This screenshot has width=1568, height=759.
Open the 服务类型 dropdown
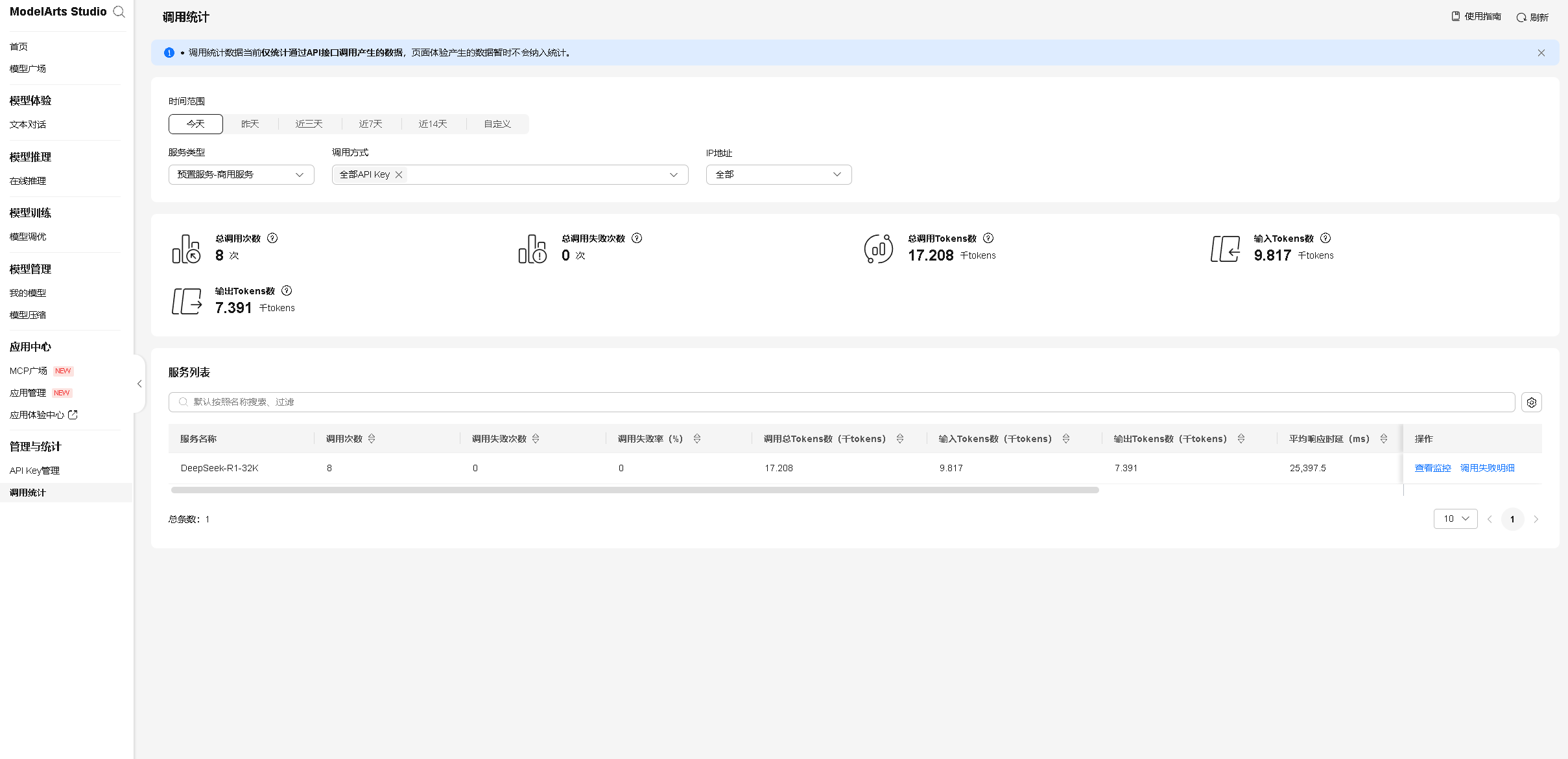tap(241, 174)
